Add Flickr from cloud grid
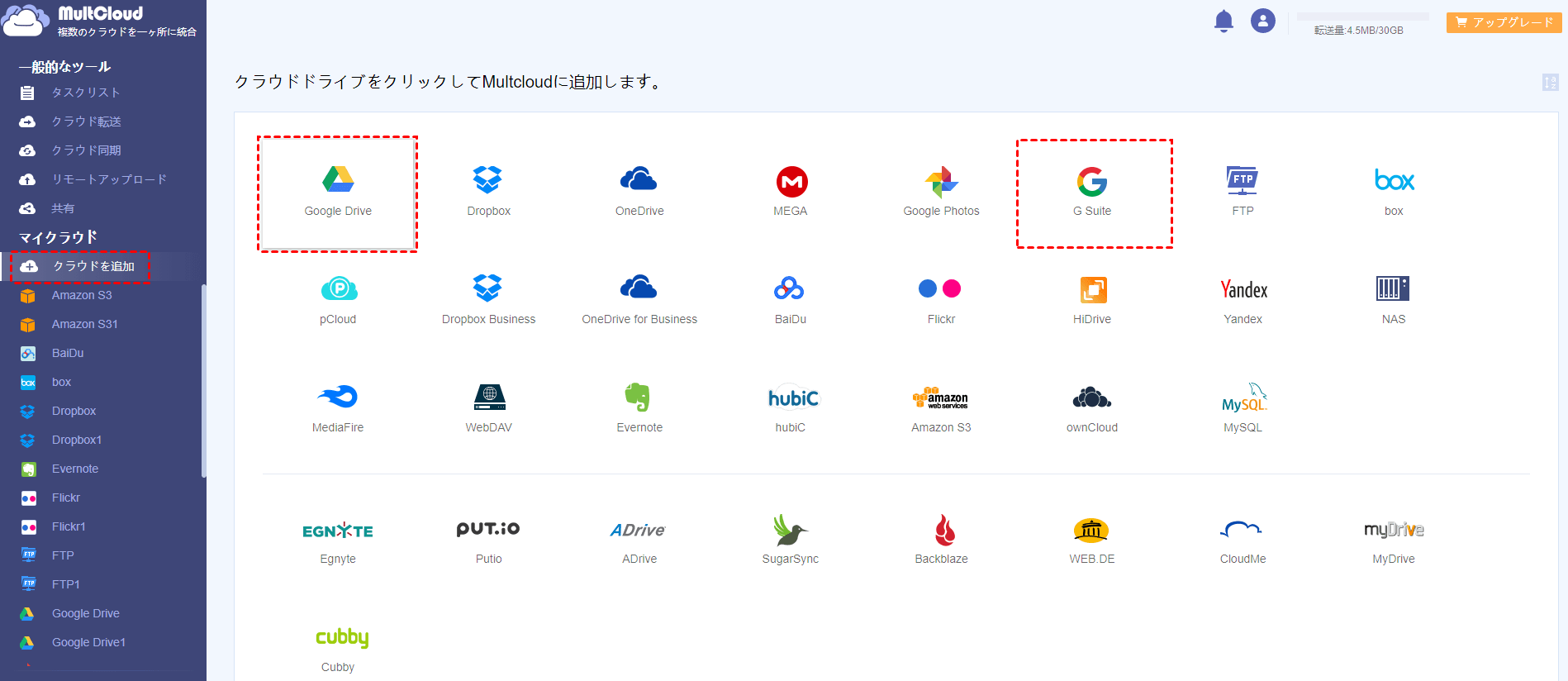 click(941, 302)
